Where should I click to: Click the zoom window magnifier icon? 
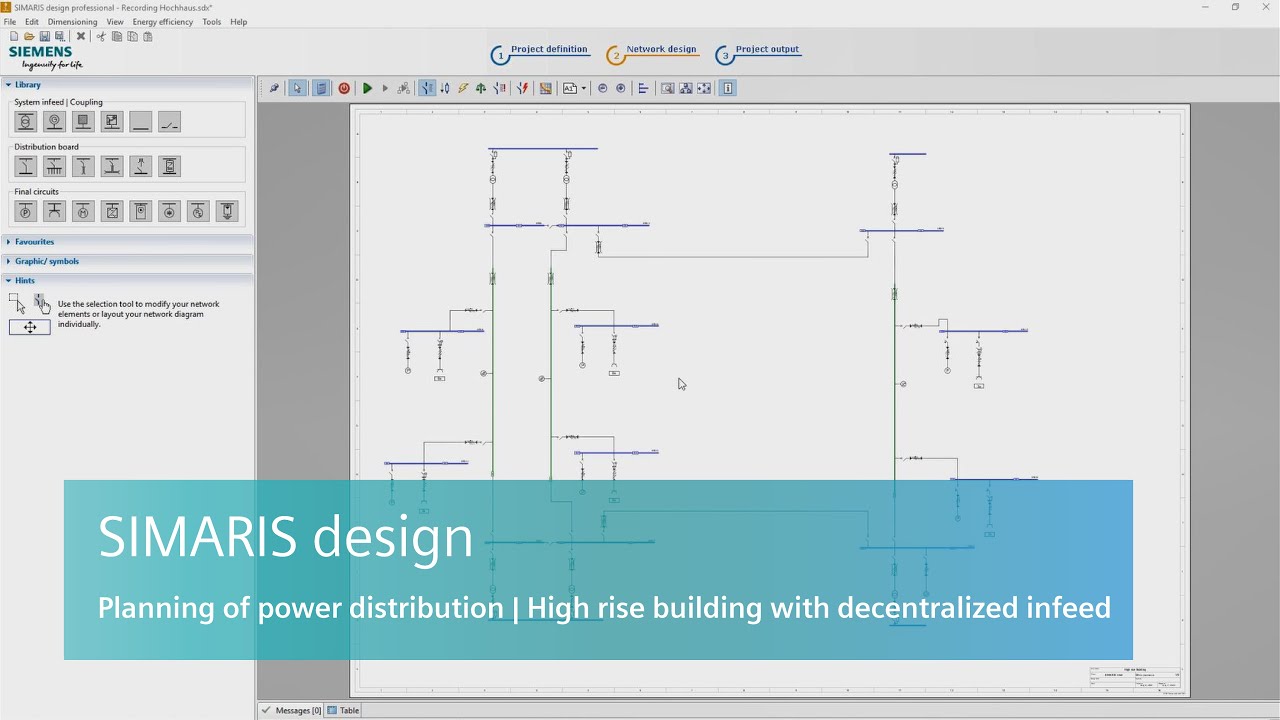pyautogui.click(x=667, y=88)
